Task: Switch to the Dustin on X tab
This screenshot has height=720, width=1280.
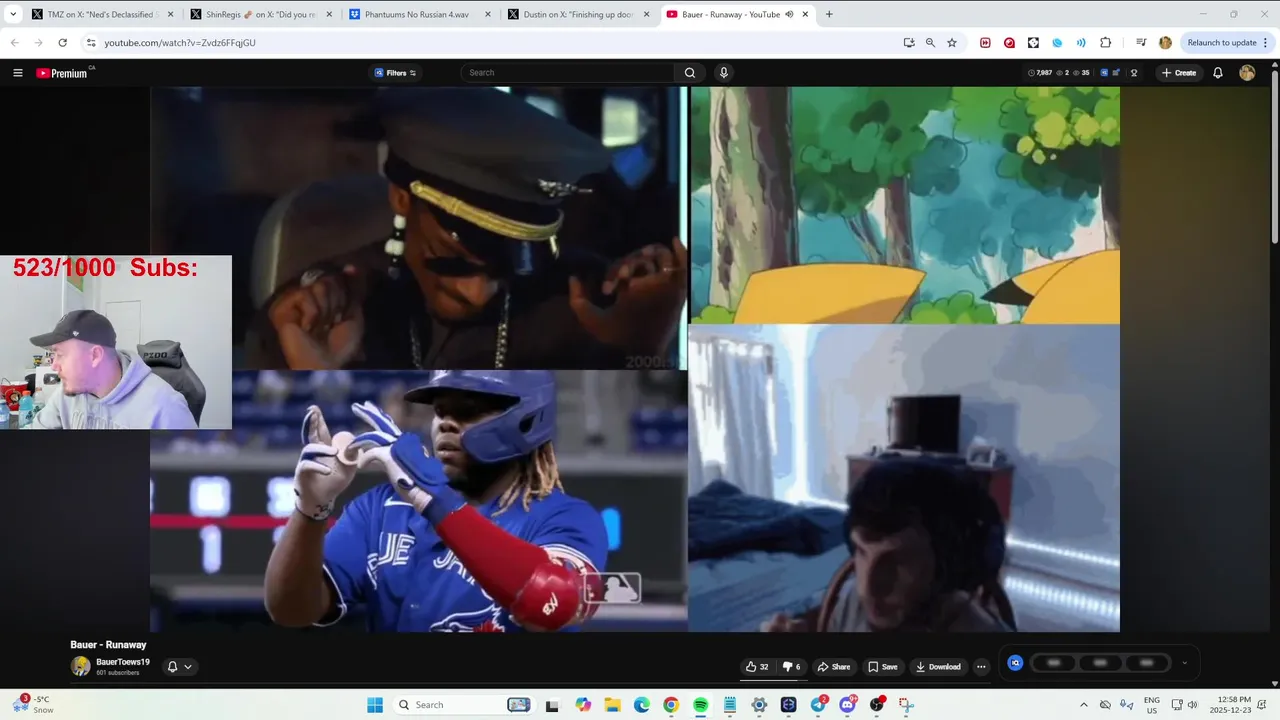Action: coord(575,14)
